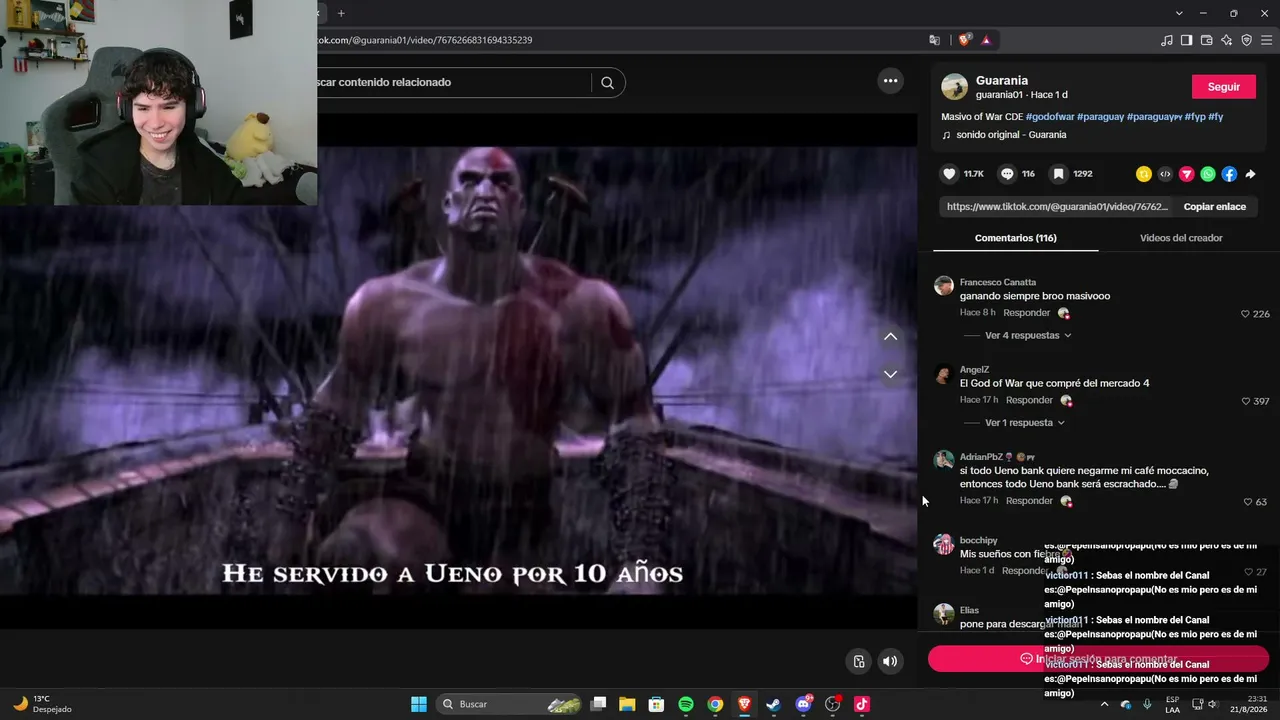Screen dimensions: 1280x720
Task: Open Brave VPN shield icon
Action: (1247, 40)
